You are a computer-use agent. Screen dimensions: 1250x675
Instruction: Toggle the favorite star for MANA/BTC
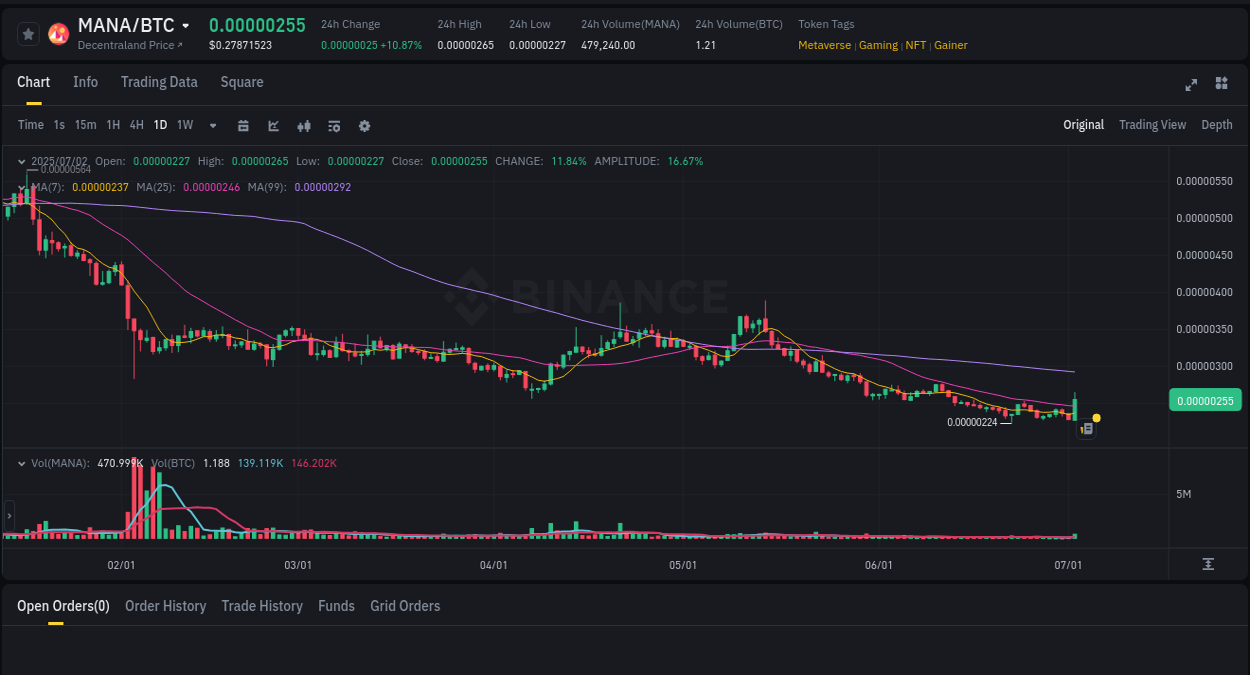point(28,33)
